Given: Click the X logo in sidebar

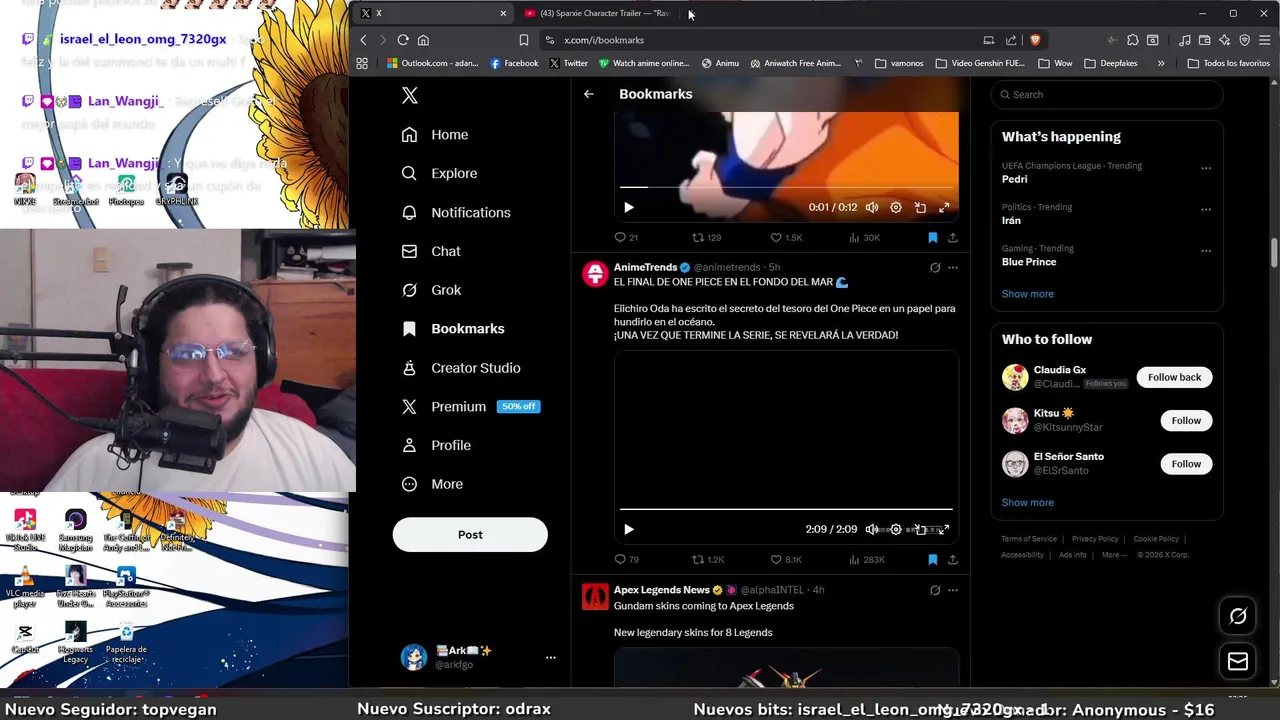Looking at the screenshot, I should coord(409,95).
